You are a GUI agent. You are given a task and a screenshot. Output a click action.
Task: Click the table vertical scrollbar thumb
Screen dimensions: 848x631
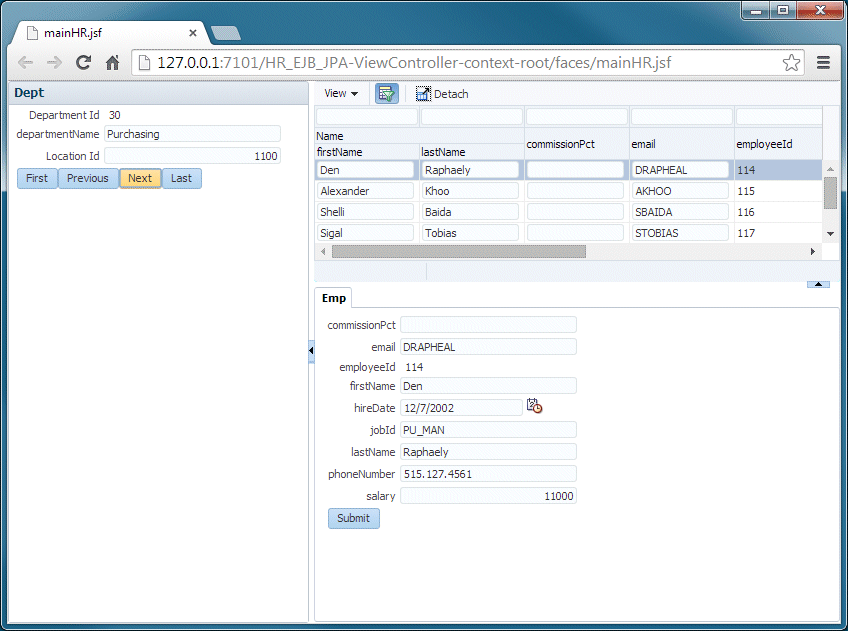830,192
